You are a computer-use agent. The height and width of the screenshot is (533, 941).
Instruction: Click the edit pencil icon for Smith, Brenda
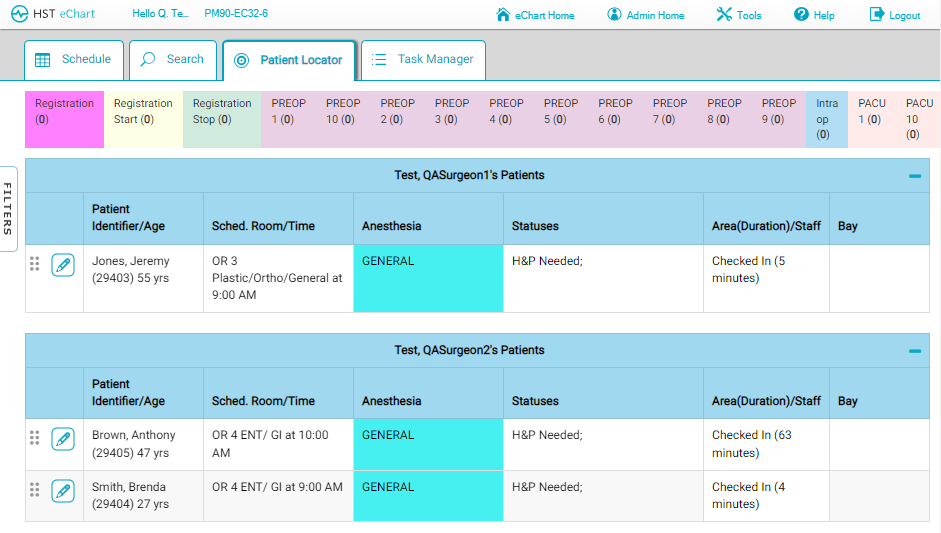tap(63, 491)
